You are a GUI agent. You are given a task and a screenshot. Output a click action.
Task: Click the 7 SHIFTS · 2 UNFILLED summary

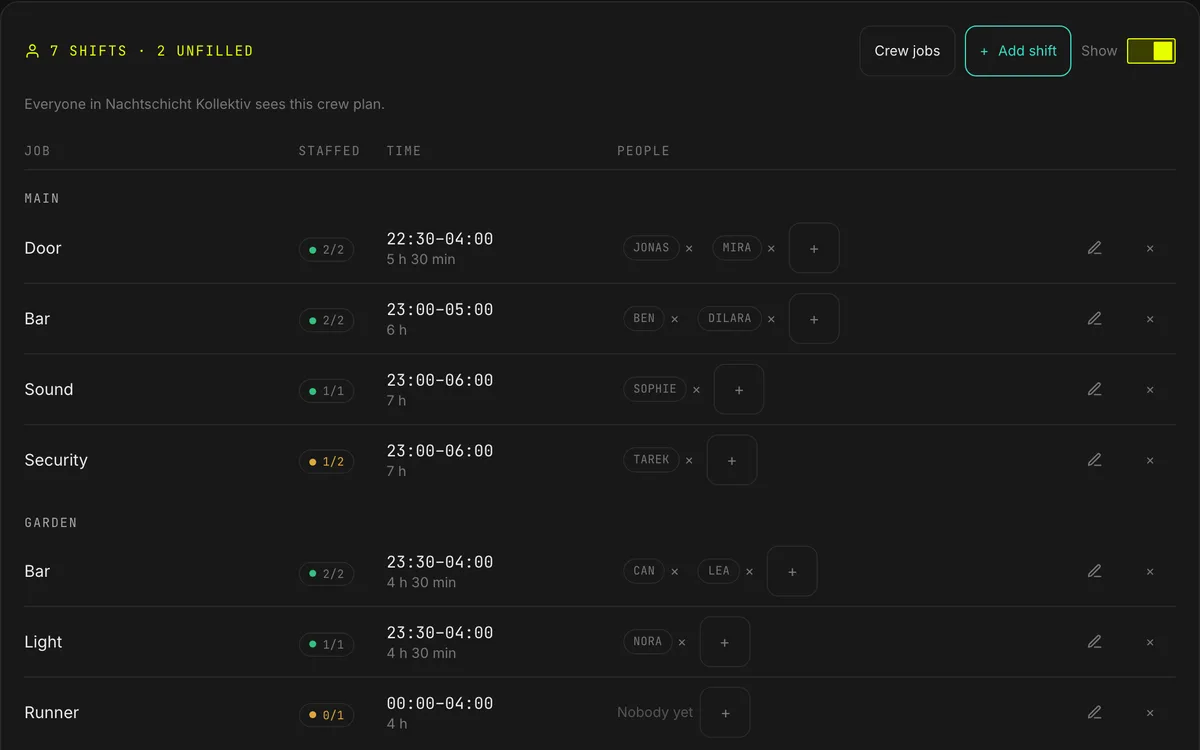(139, 51)
